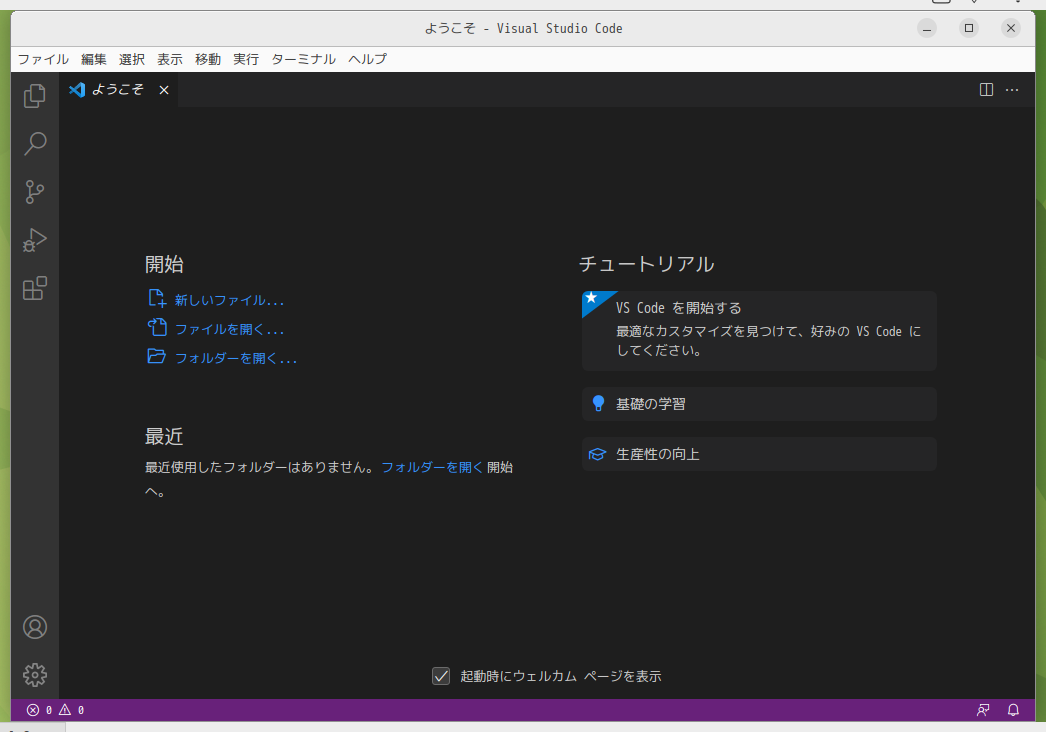Click the warnings count in status bar
The width and height of the screenshot is (1046, 732).
click(71, 710)
